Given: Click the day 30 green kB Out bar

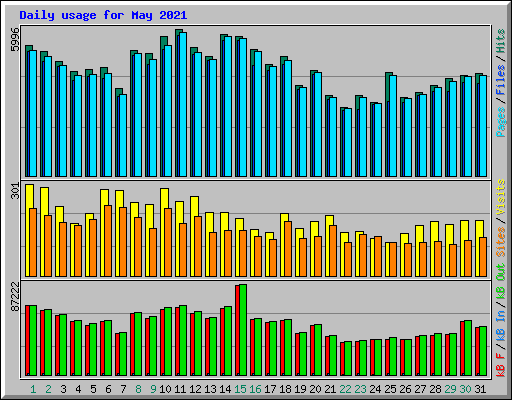Looking at the screenshot, I should coord(468,348).
